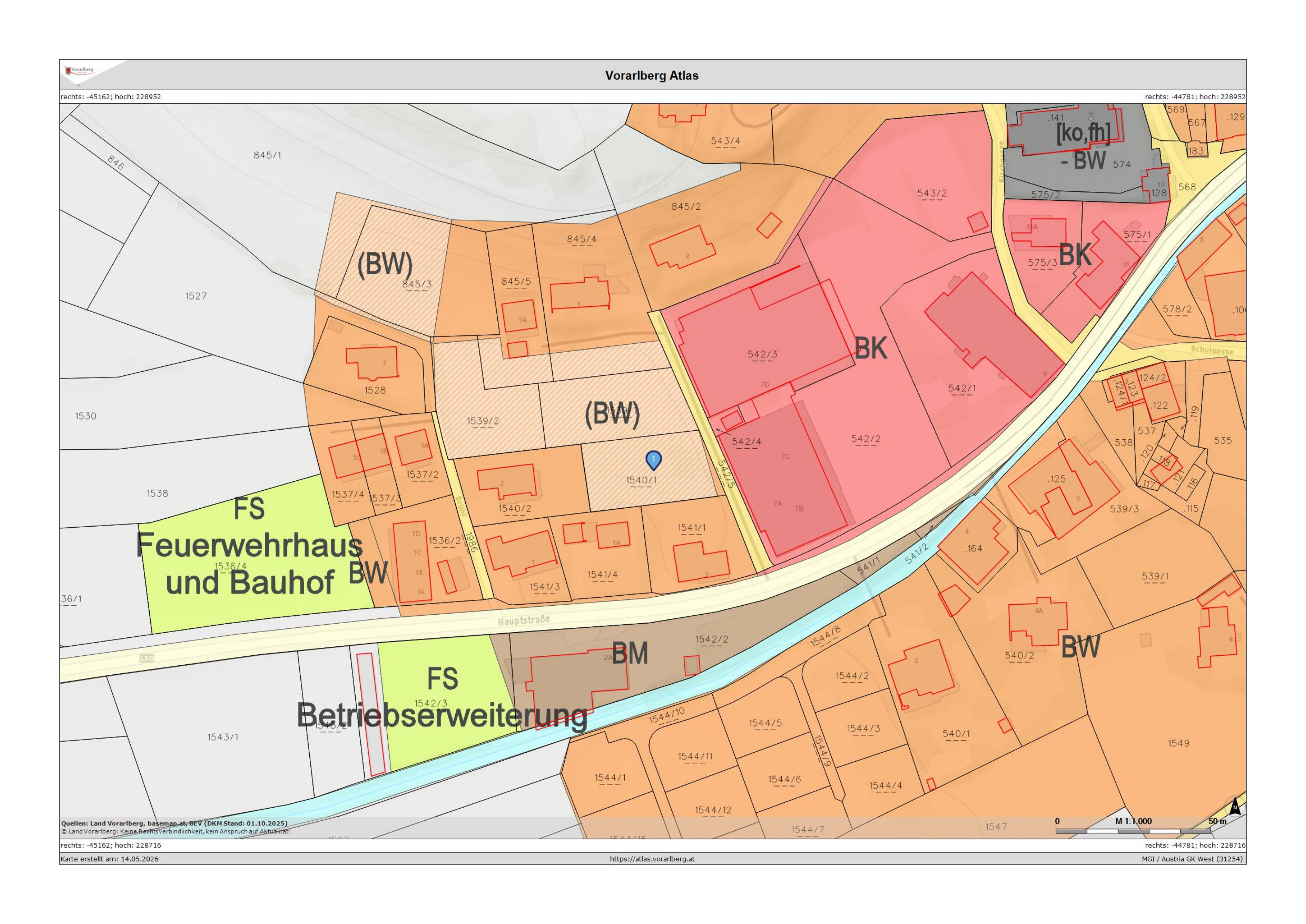Click the Karte erstellt am date
This screenshot has width=1306, height=924.
tap(110, 859)
